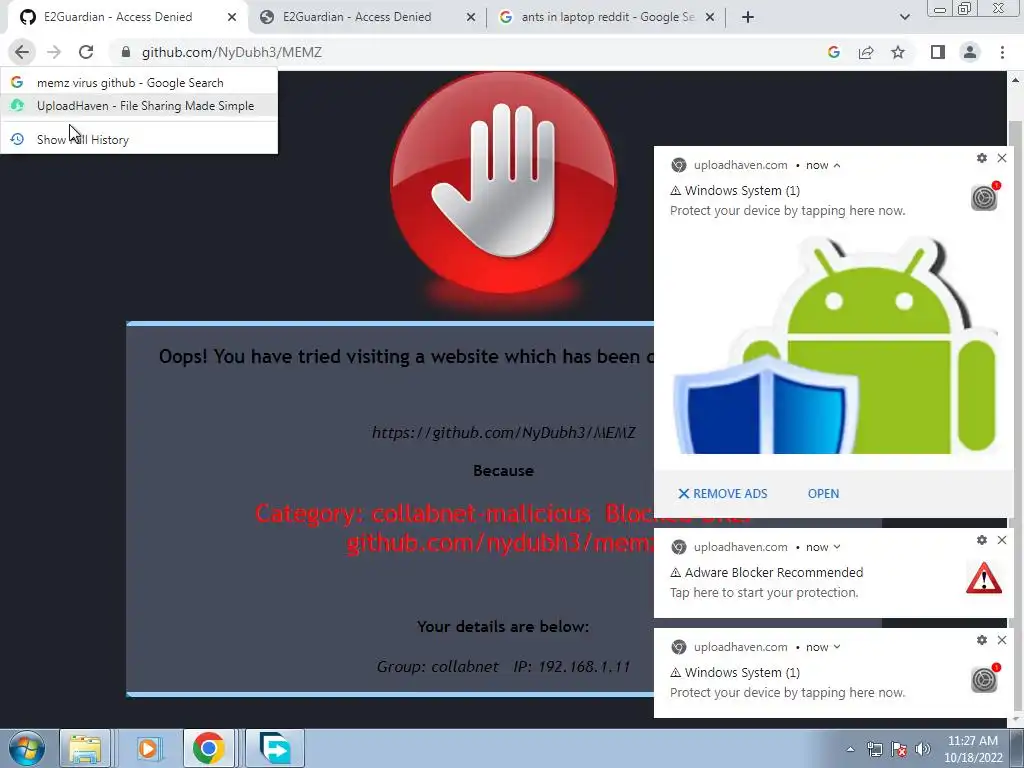Close the second E2Guardian tab
This screenshot has width=1024, height=768.
click(x=471, y=17)
